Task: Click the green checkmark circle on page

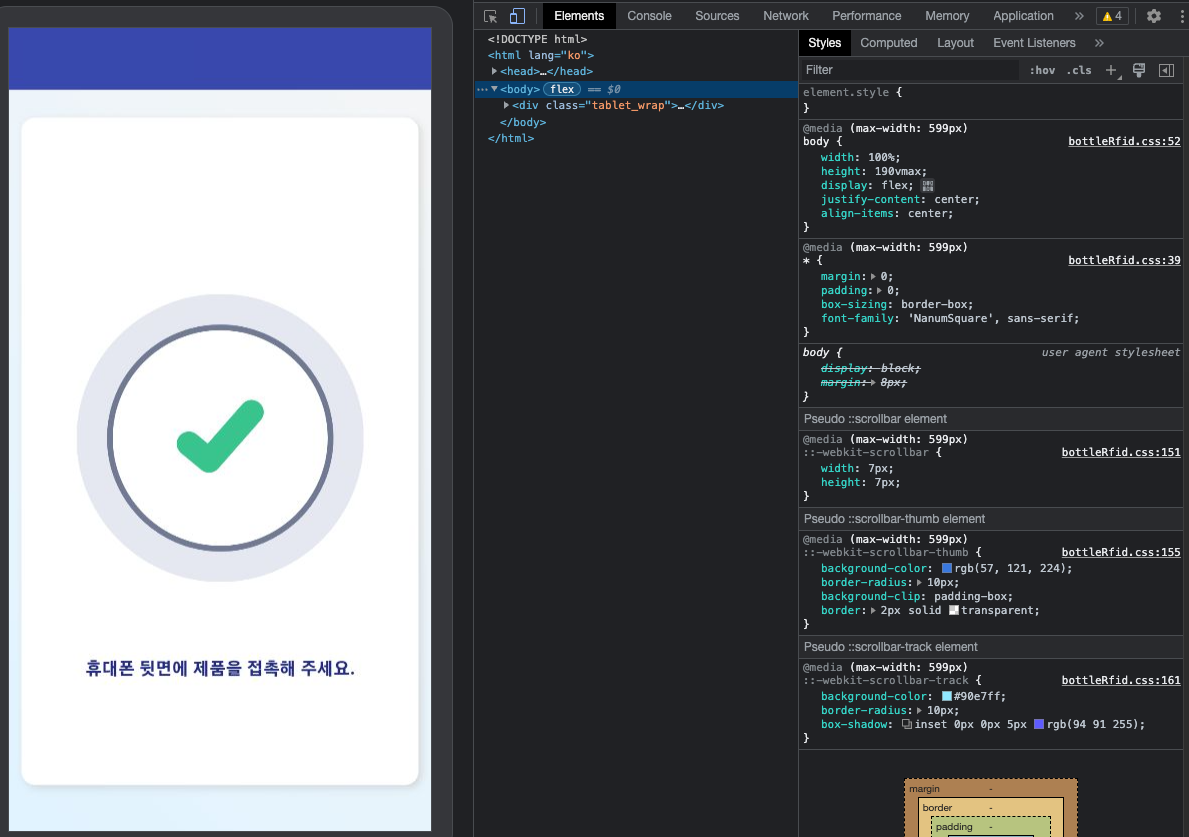Action: (220, 438)
